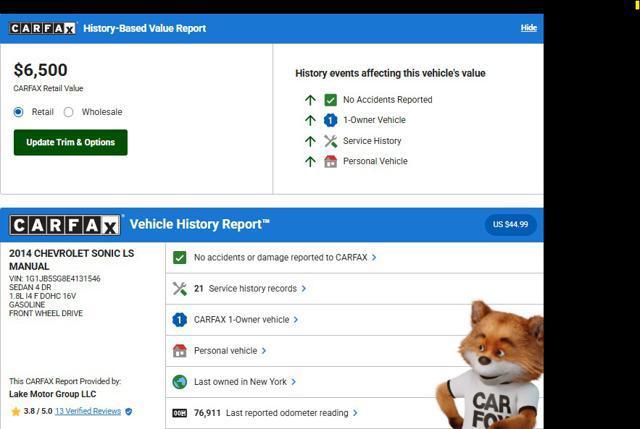Screen dimensions: 640x429
Task: Click No Accidents Reported event label
Action: tap(387, 100)
